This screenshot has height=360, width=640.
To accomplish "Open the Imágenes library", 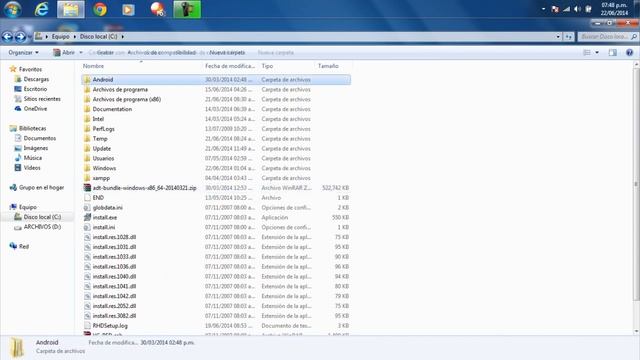I will point(36,148).
